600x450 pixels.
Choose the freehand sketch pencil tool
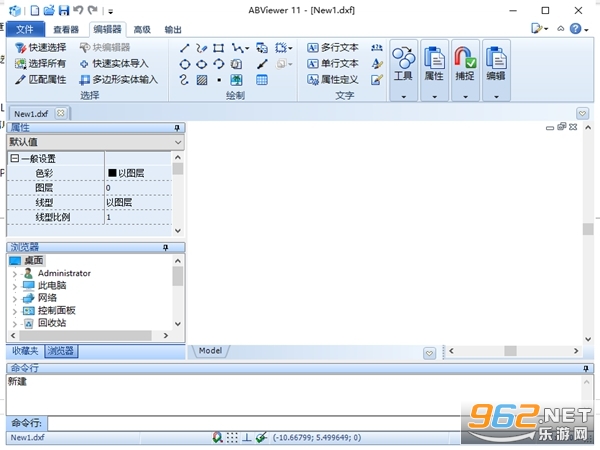coord(201,48)
